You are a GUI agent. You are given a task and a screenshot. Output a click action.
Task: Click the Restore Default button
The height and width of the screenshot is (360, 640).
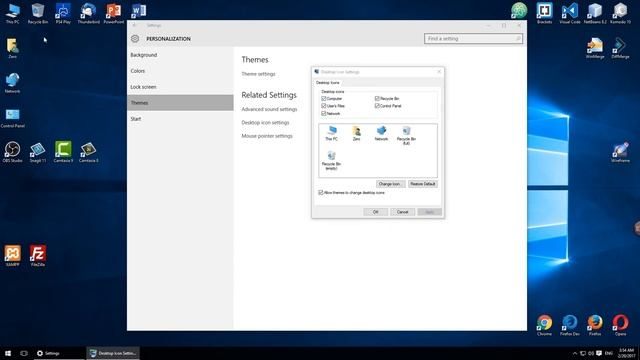pos(423,184)
